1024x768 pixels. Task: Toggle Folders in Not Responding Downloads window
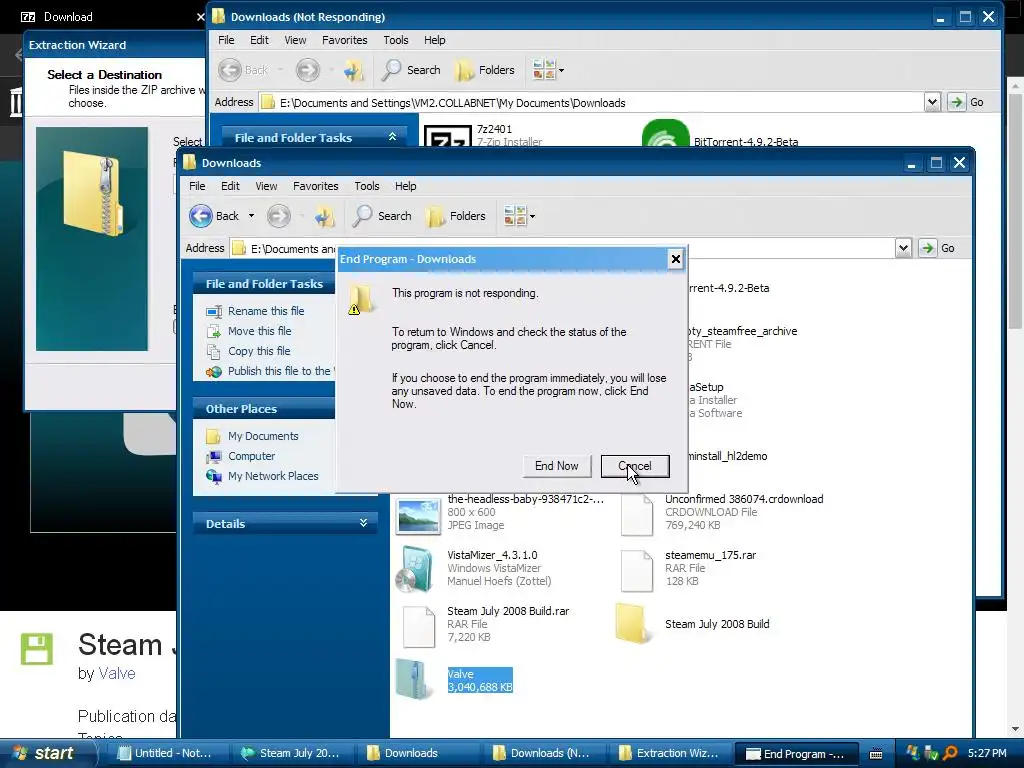point(485,70)
